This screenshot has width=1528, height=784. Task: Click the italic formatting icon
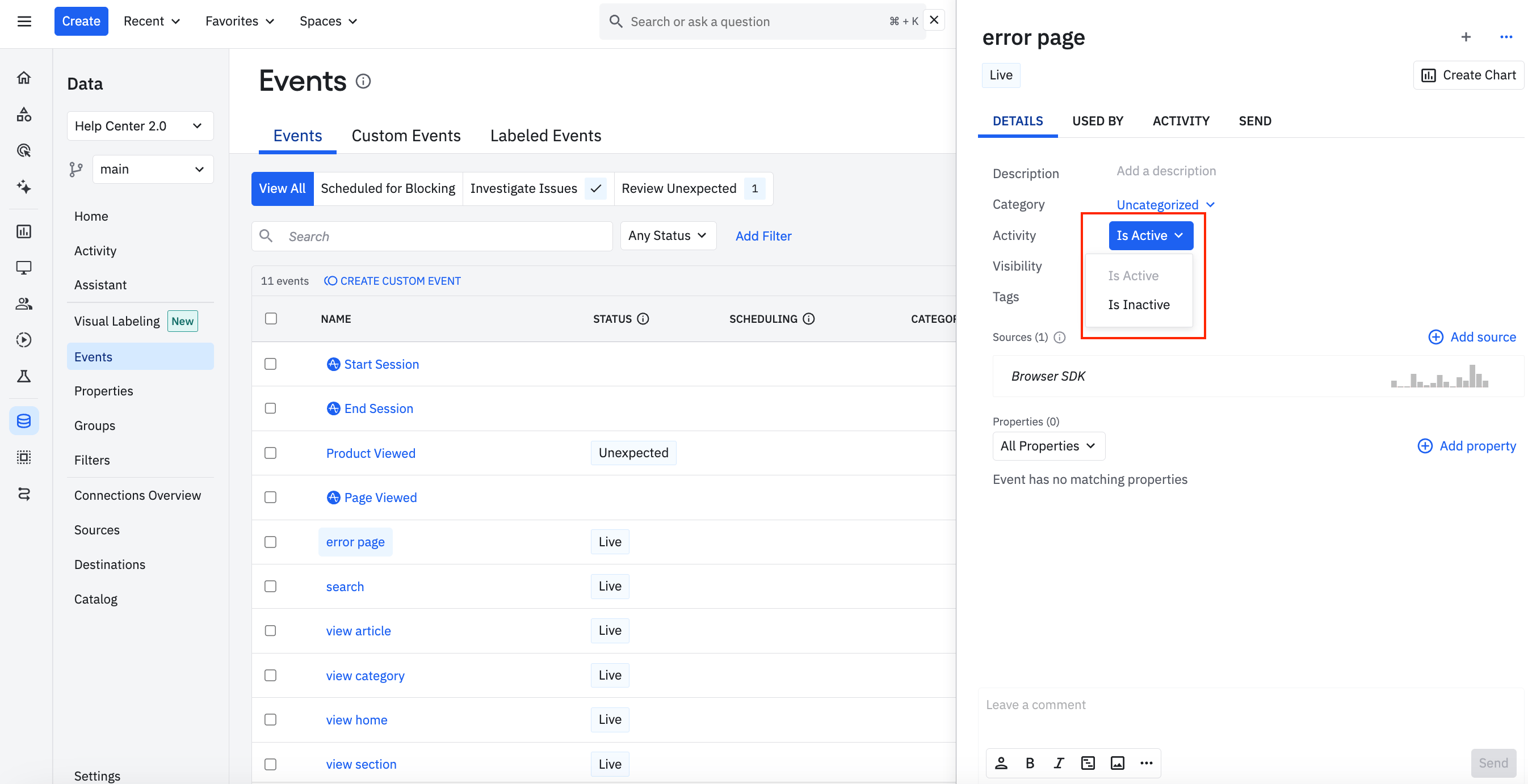(x=1059, y=762)
